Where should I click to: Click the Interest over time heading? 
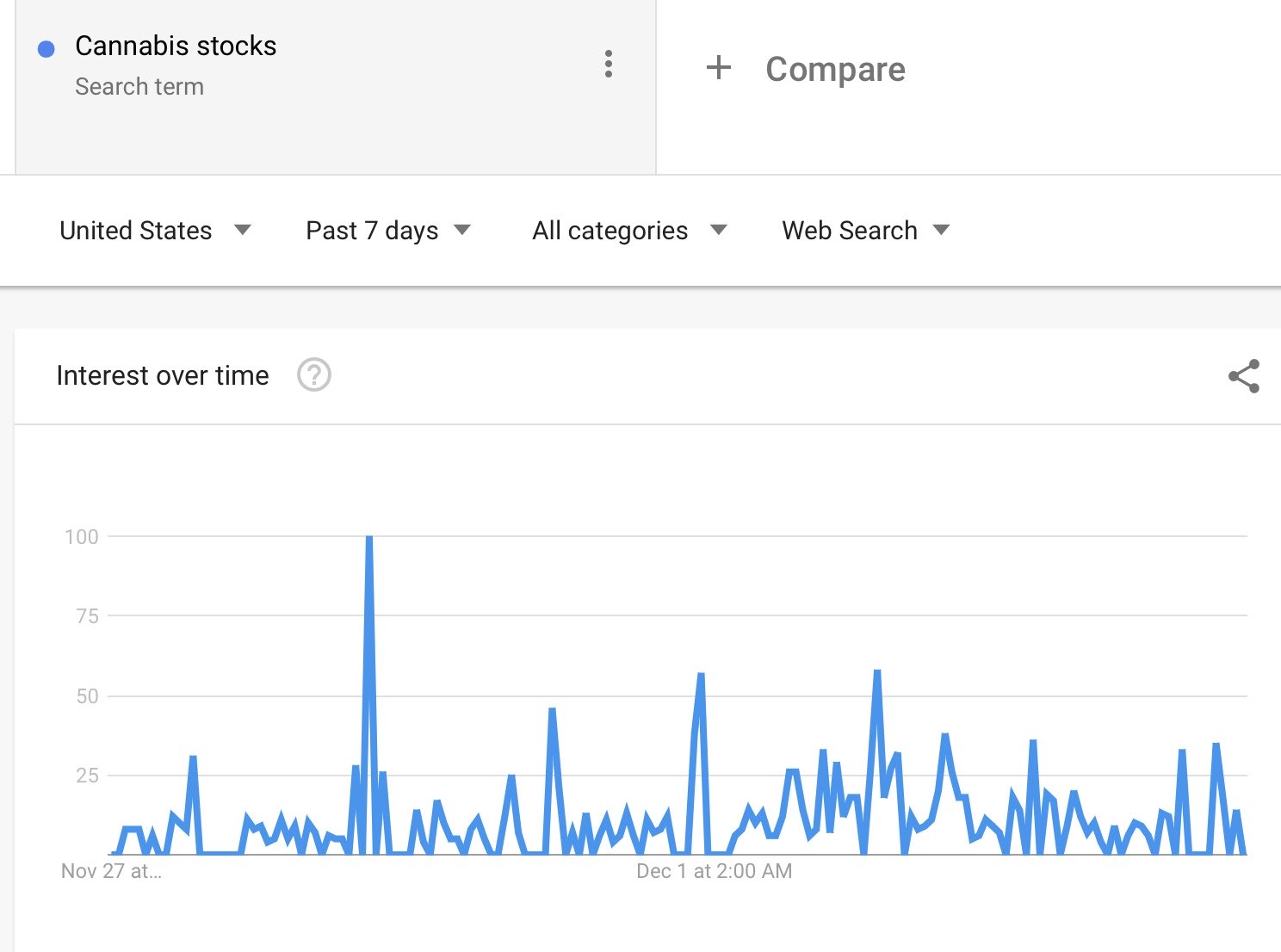[163, 375]
